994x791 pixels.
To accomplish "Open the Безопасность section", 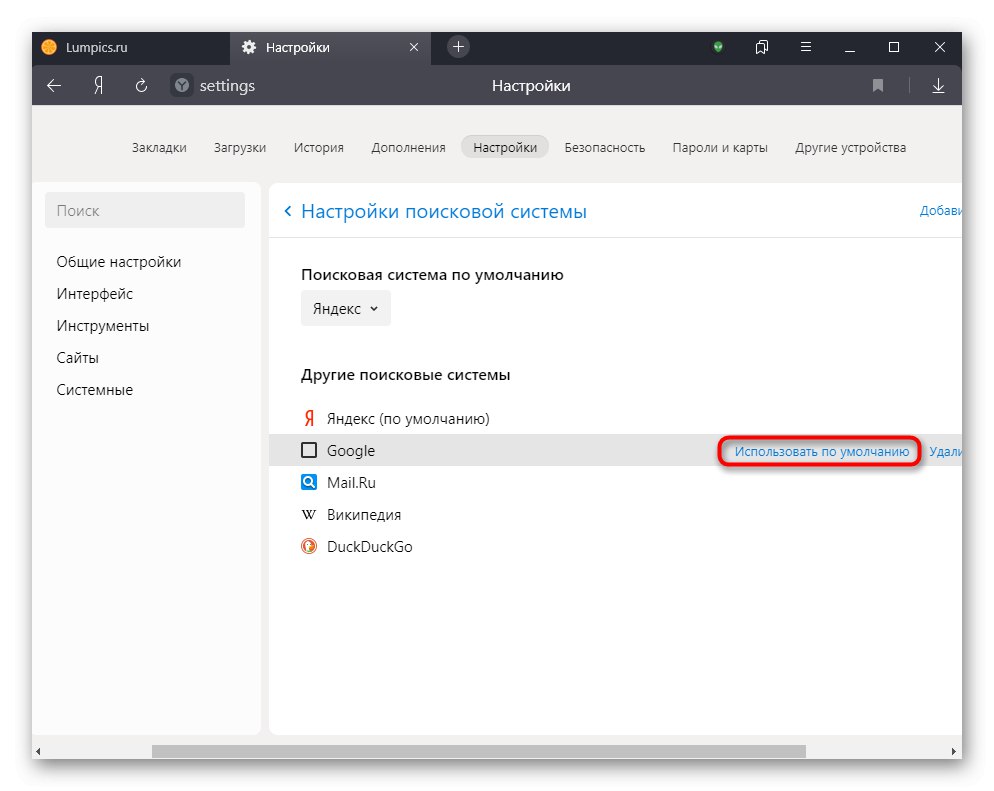I will tap(604, 146).
